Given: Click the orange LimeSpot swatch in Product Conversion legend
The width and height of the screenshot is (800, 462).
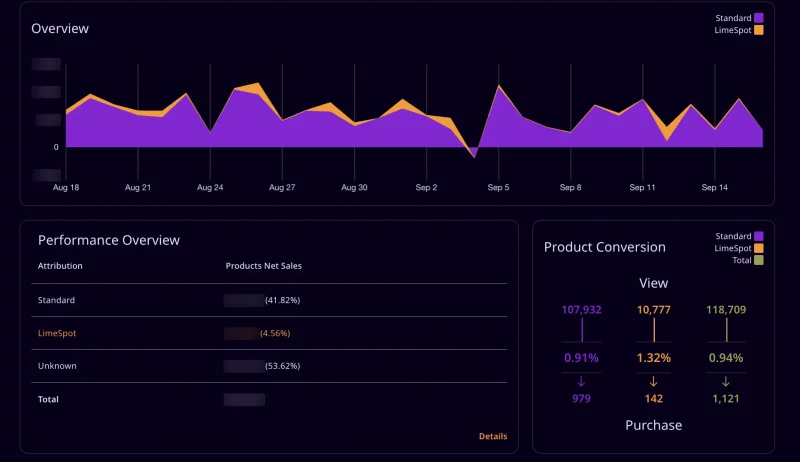Looking at the screenshot, I should pos(759,248).
